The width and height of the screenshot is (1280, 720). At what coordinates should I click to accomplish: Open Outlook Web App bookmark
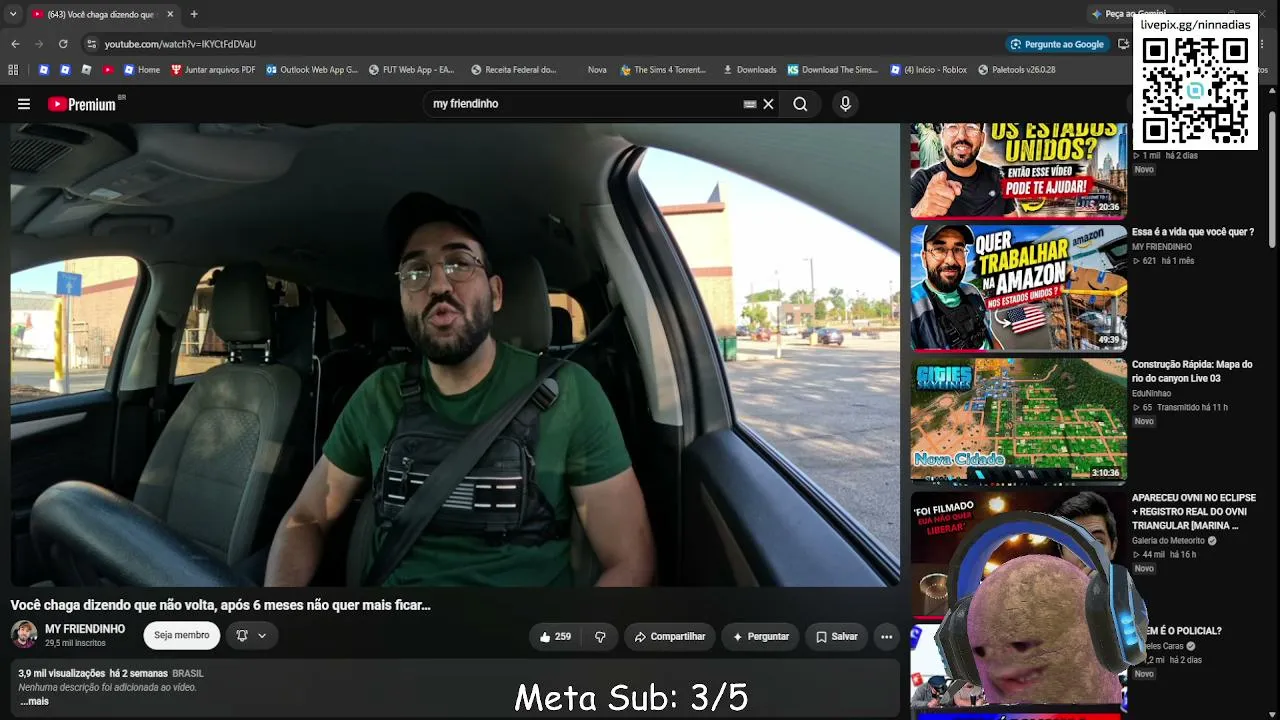click(312, 70)
